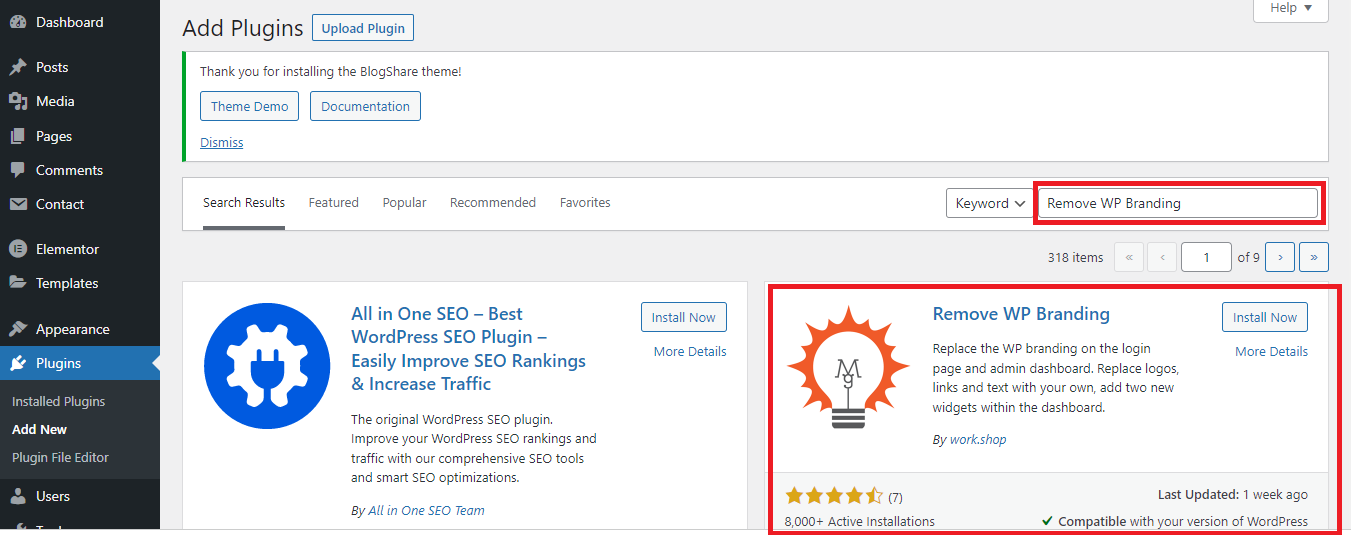Click the Add Plugins page heading
Viewport: 1351px width, 535px height.
243,28
